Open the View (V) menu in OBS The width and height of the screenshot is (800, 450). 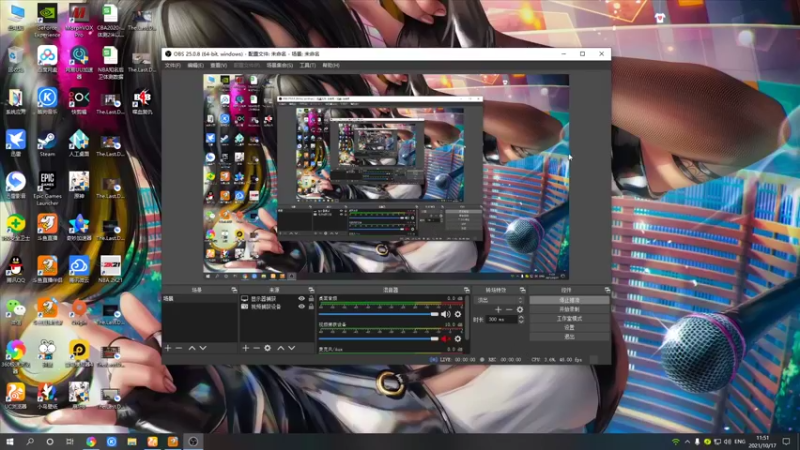[218, 65]
